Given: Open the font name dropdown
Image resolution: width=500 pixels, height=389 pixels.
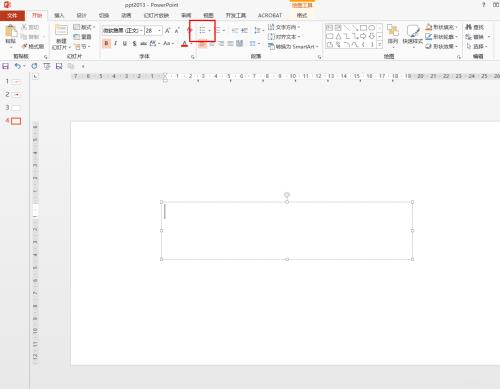Looking at the screenshot, I should pos(141,31).
